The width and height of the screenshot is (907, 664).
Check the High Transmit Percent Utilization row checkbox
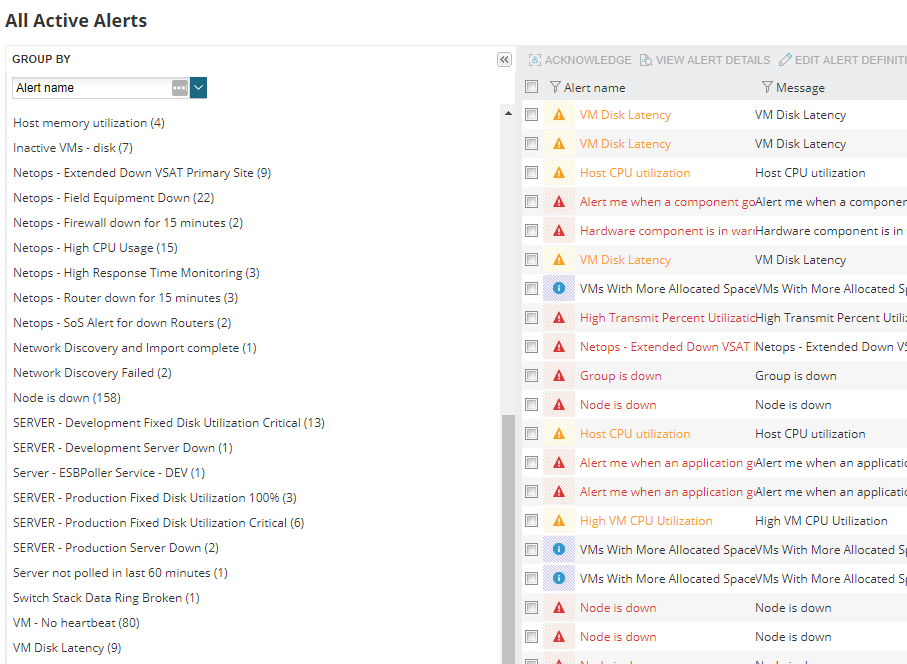coord(532,318)
